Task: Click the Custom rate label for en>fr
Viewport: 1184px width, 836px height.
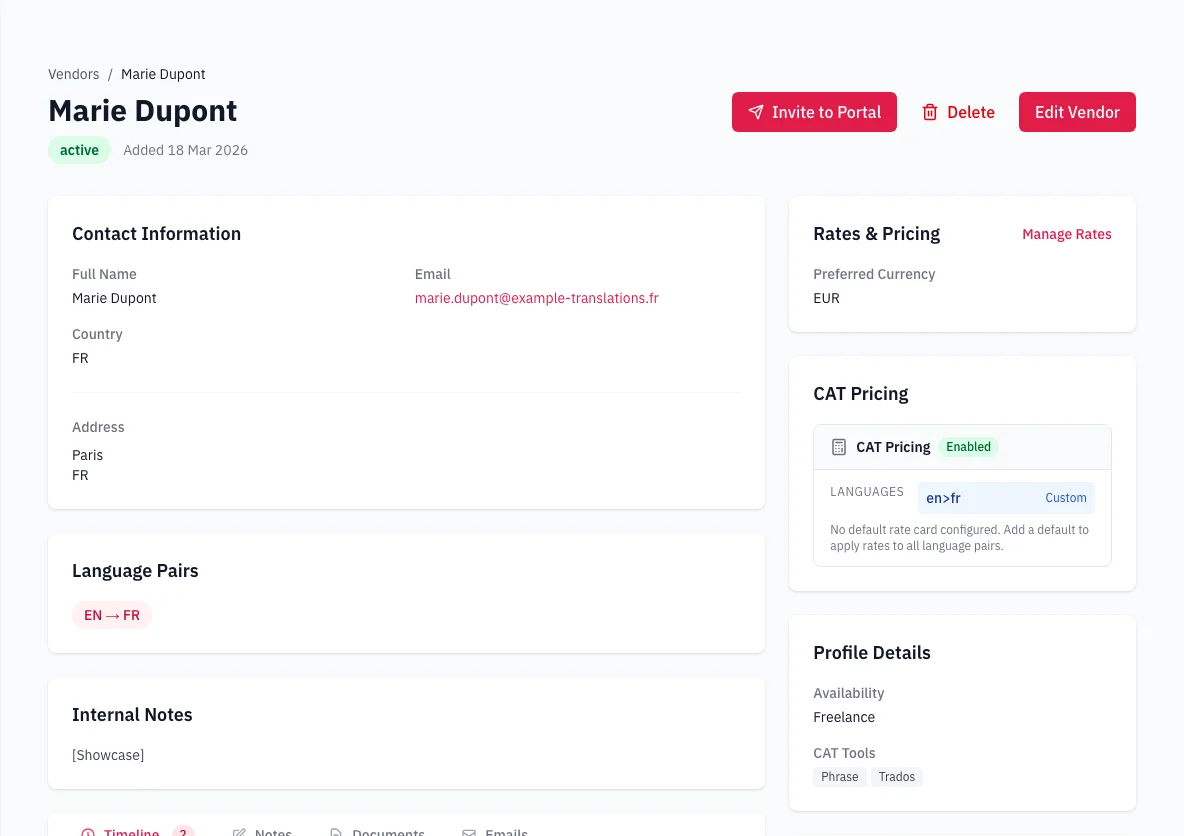Action: pos(1066,498)
